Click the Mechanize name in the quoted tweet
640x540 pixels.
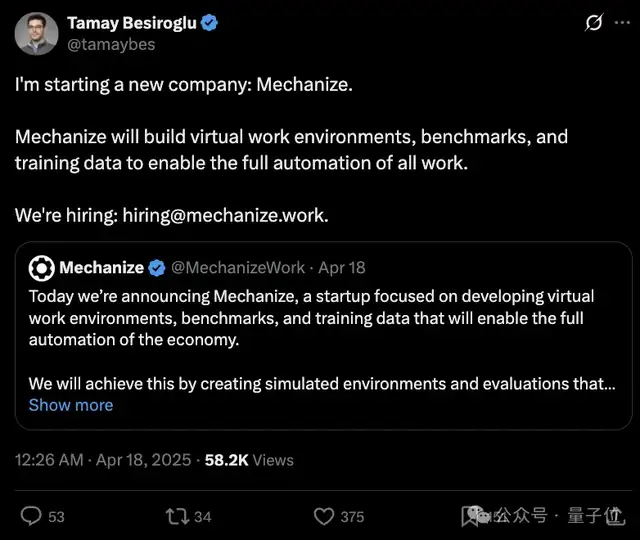click(x=101, y=268)
